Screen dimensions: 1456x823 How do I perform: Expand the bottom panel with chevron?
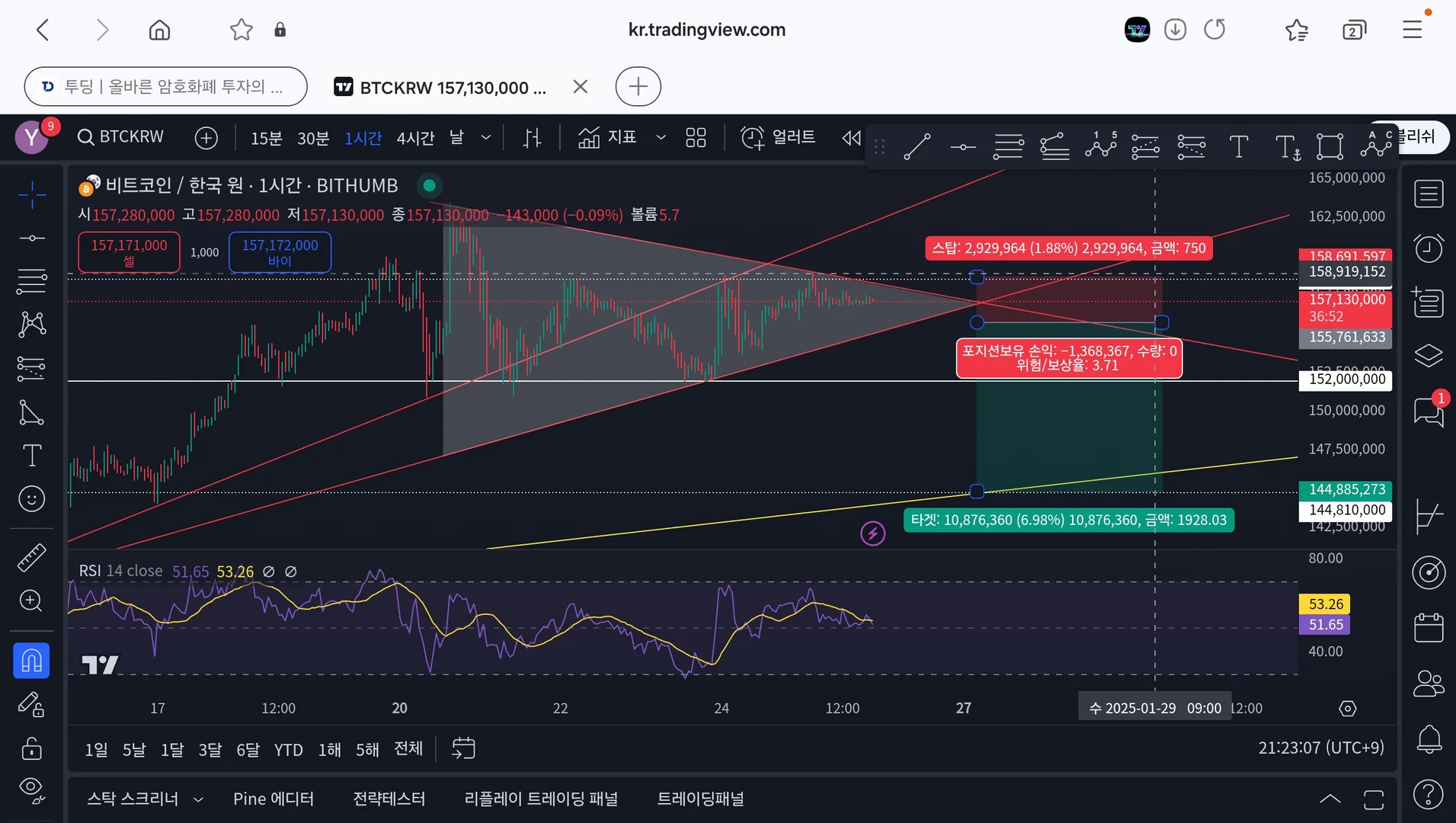[1330, 799]
